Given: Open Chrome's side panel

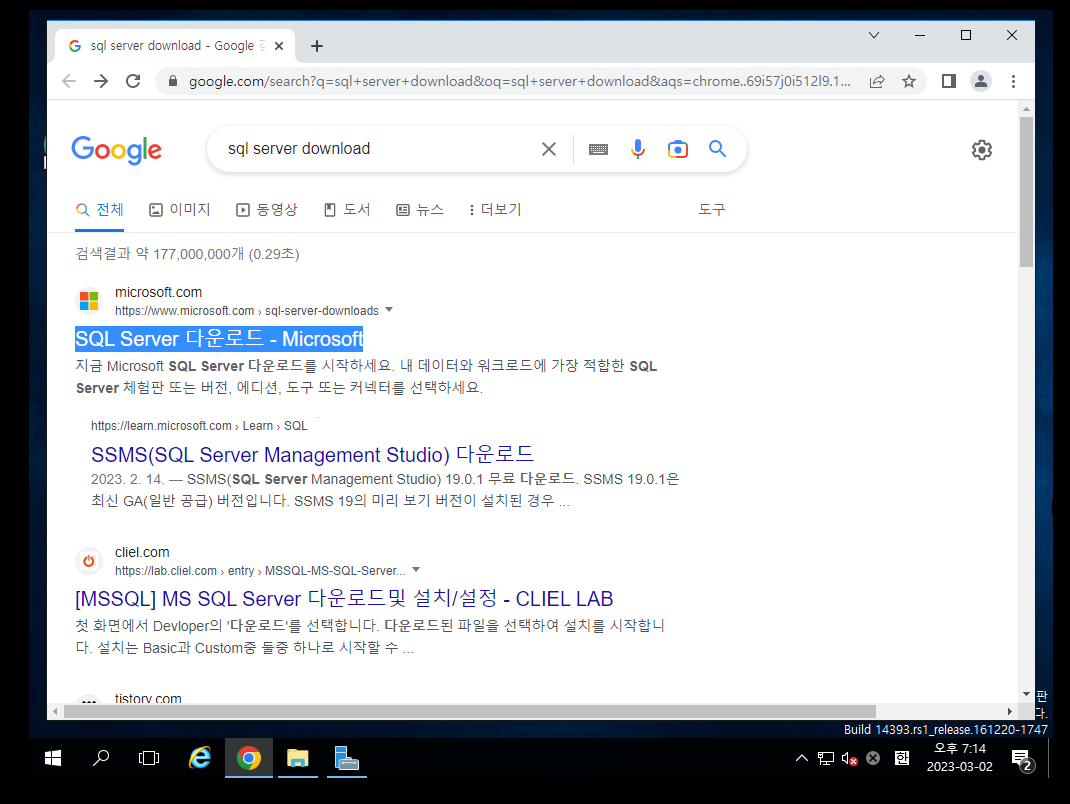Looking at the screenshot, I should point(949,81).
